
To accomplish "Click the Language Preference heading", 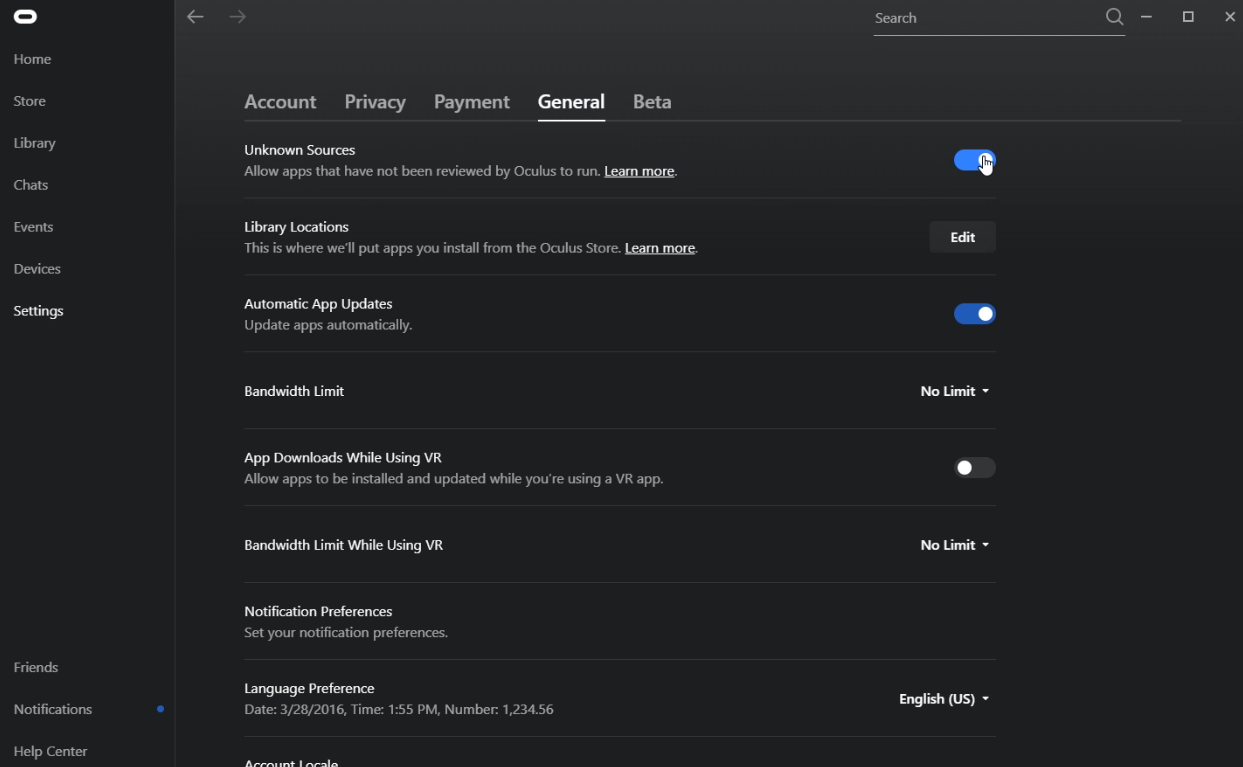I will [309, 688].
